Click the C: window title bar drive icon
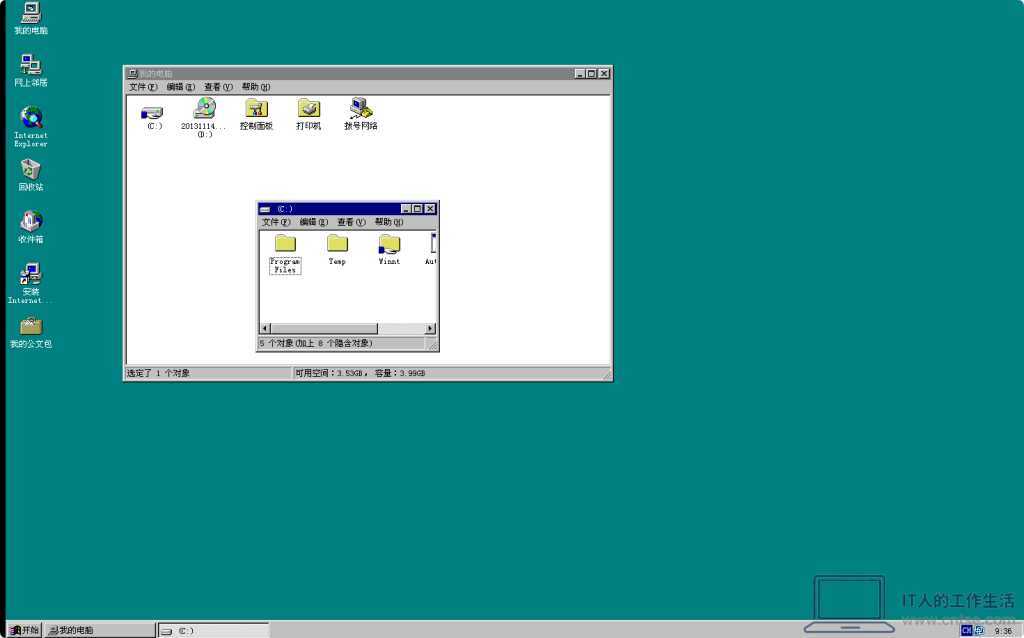This screenshot has width=1024, height=638. 265,209
